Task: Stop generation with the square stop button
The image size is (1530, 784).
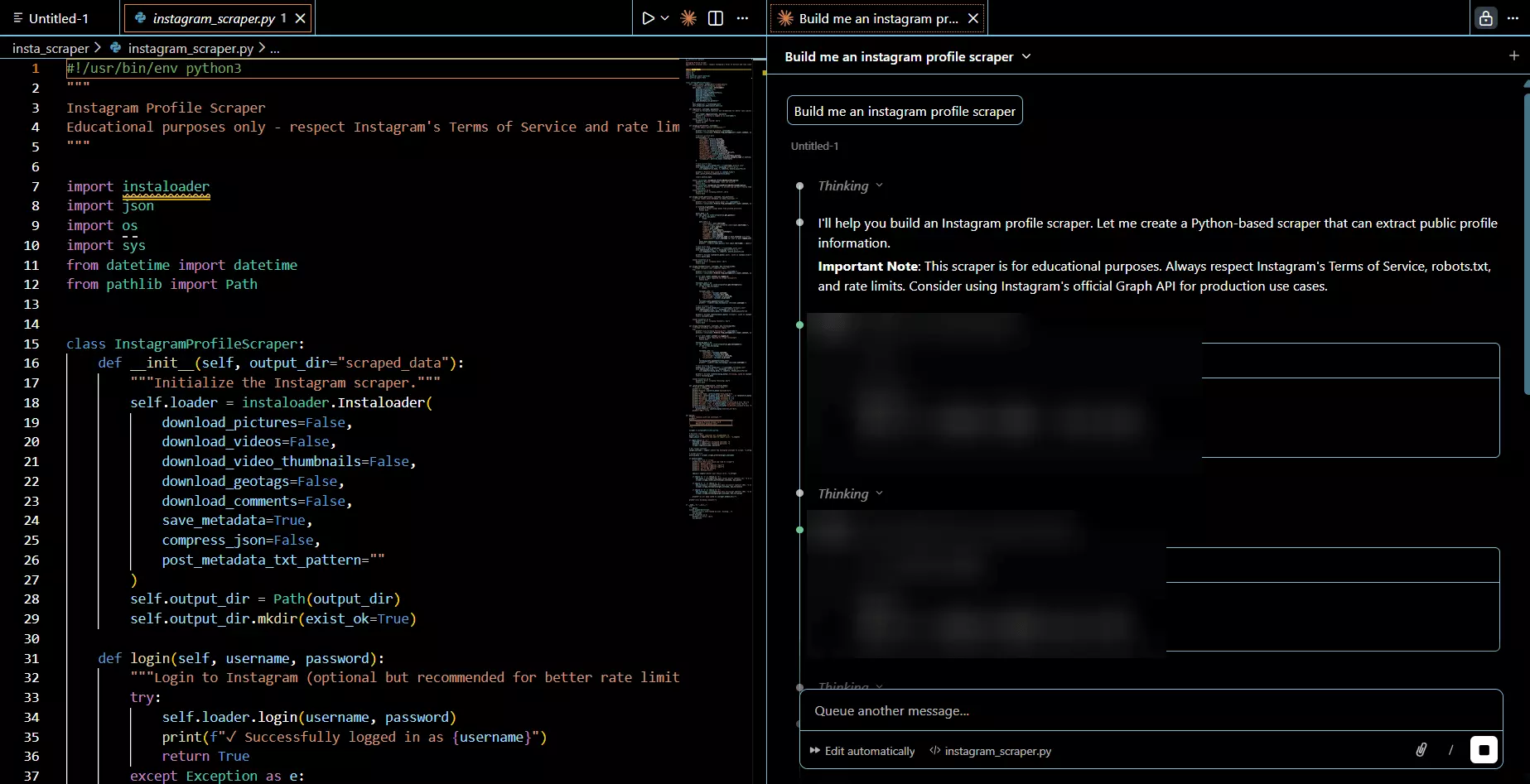Action: pyautogui.click(x=1484, y=750)
